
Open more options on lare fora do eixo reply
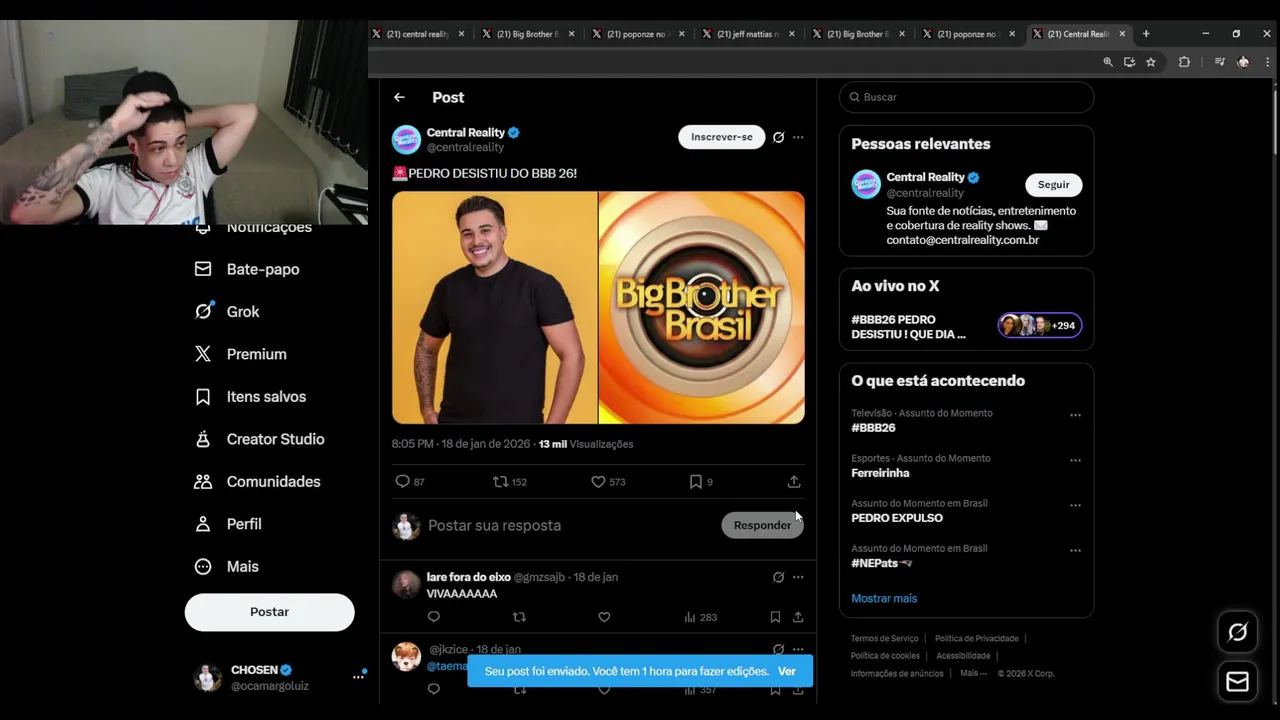[798, 577]
